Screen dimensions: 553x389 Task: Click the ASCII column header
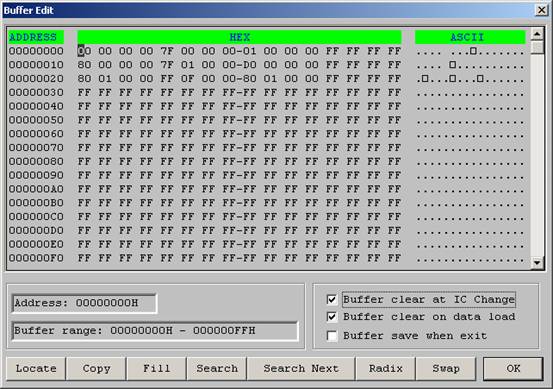[470, 37]
